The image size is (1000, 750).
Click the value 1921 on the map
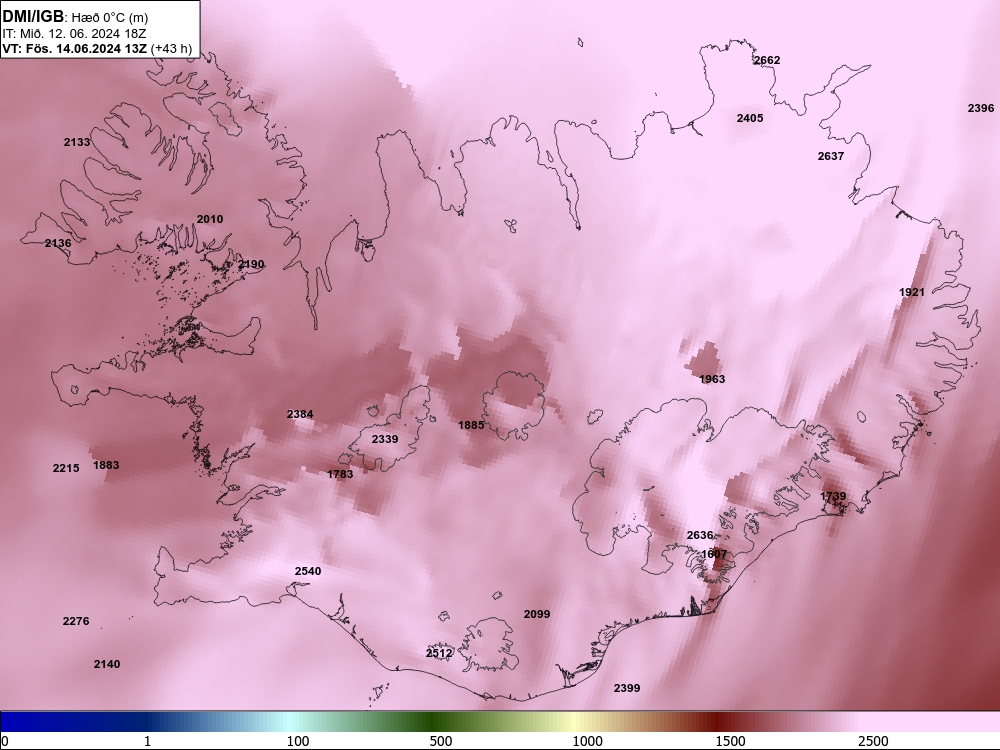(x=912, y=292)
